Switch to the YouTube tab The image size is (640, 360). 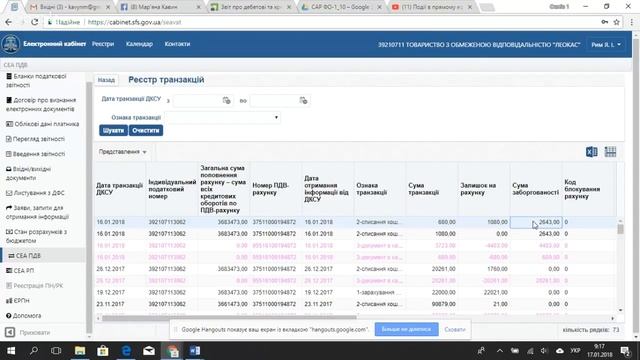tap(432, 7)
